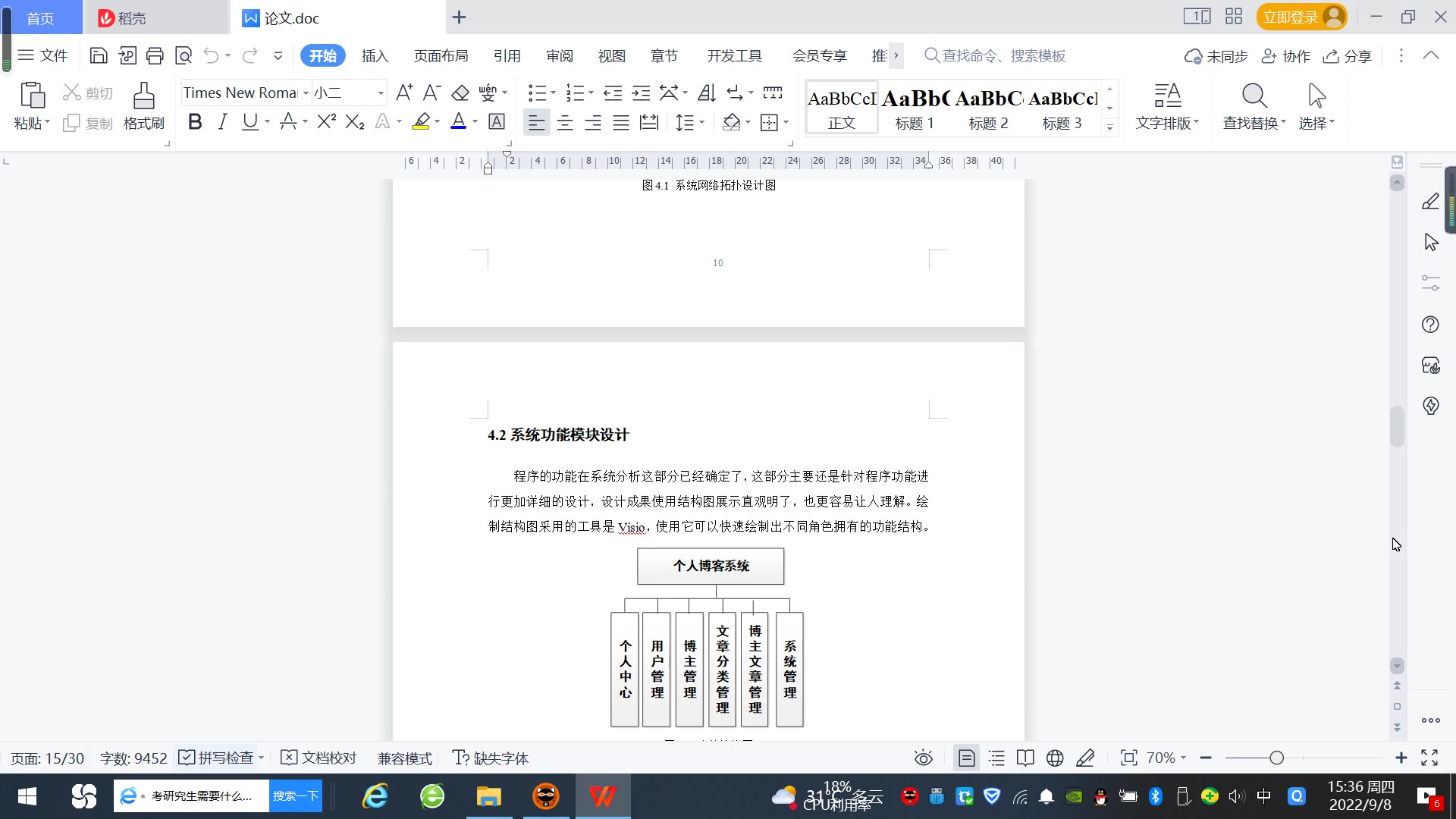Image resolution: width=1456 pixels, height=819 pixels.
Task: Click the font color A swatch
Action: point(458,121)
